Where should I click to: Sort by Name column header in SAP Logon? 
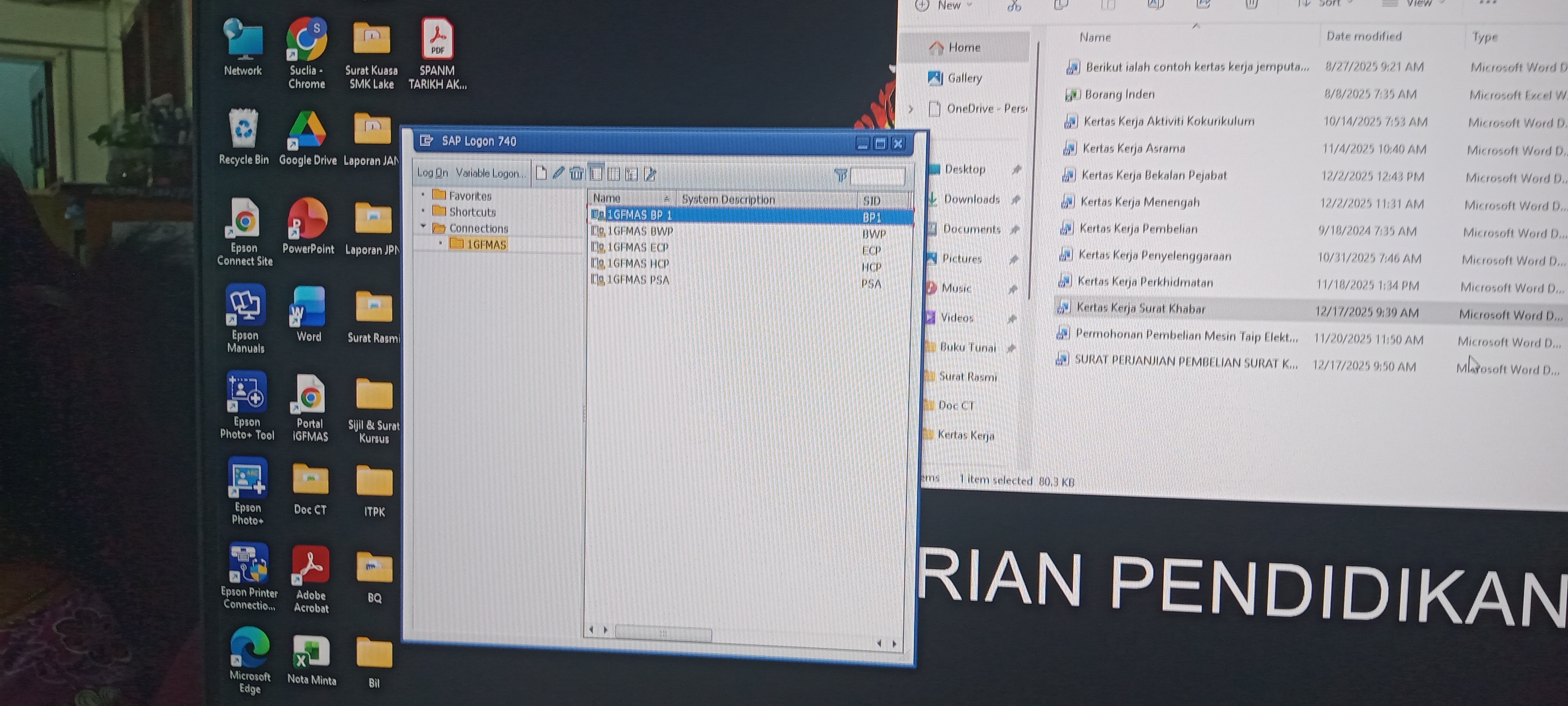[x=631, y=198]
